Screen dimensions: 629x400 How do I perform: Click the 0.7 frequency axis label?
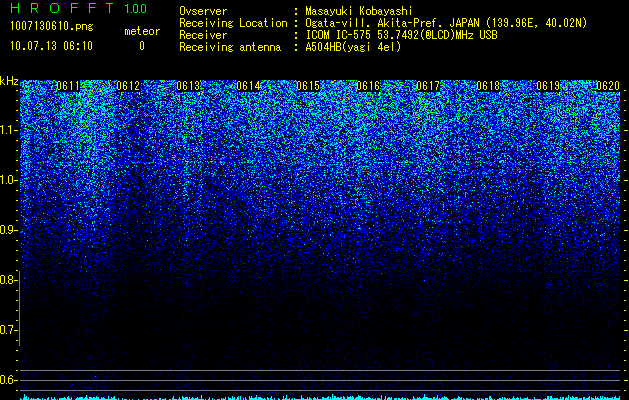point(7,330)
